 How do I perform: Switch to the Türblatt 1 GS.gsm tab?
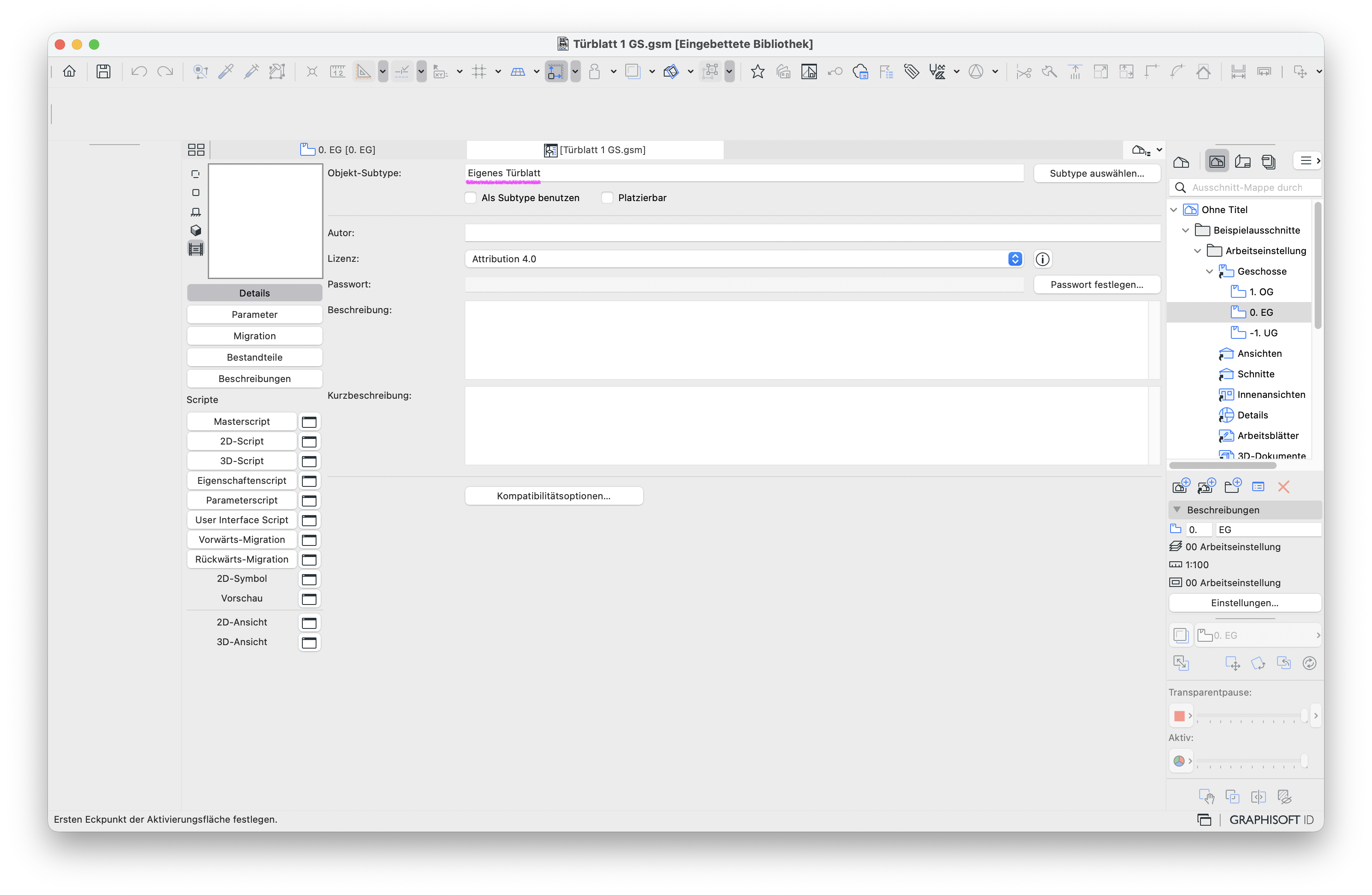(x=594, y=150)
